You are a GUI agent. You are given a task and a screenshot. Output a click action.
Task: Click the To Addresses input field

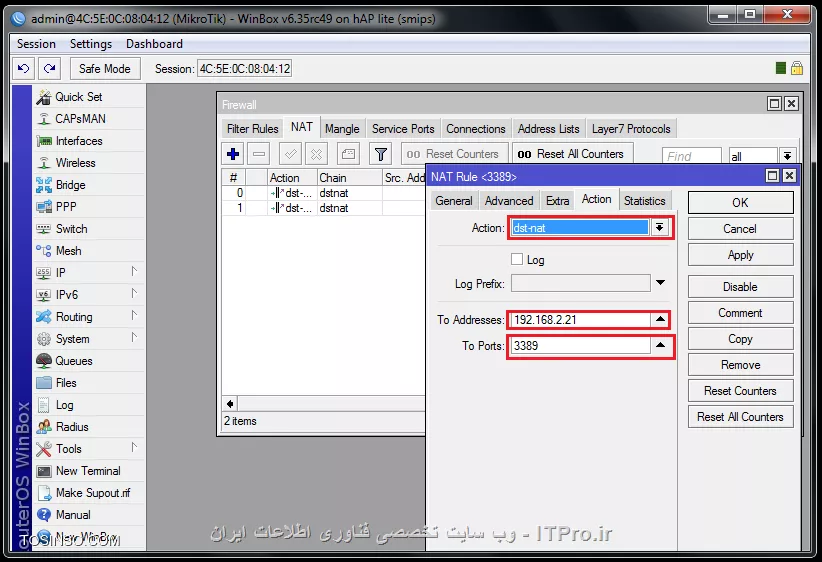pyautogui.click(x=580, y=320)
